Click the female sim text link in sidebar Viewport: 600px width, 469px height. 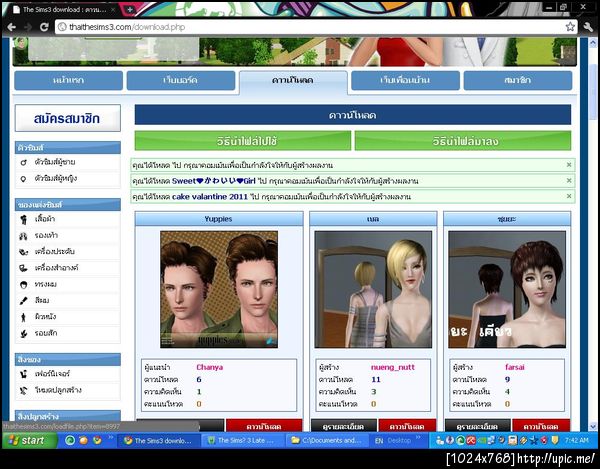click(55, 179)
